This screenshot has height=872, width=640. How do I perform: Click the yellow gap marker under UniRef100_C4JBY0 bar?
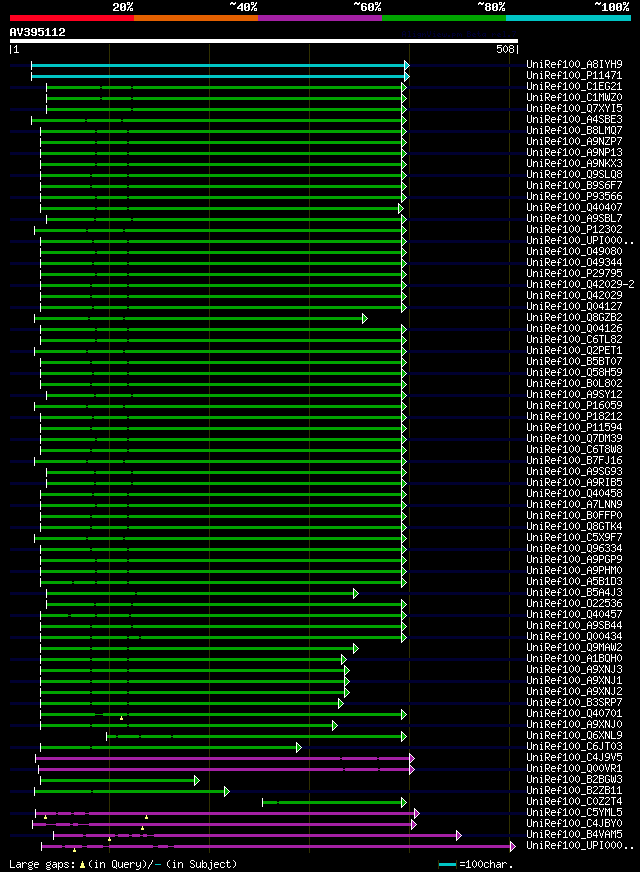click(142, 829)
